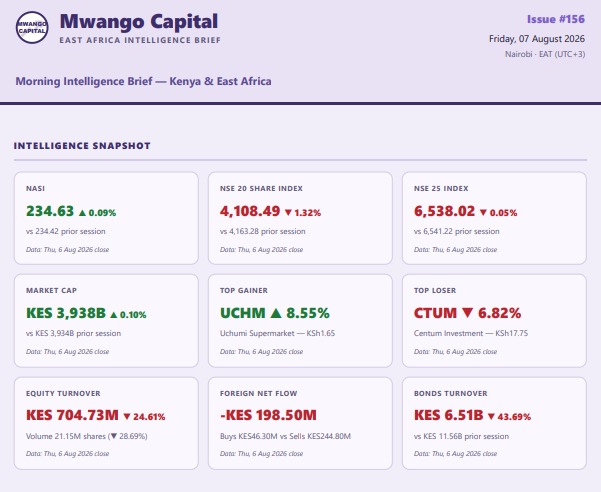The height and width of the screenshot is (492, 601).
Task: Open the NASI index card
Action: coord(106,218)
